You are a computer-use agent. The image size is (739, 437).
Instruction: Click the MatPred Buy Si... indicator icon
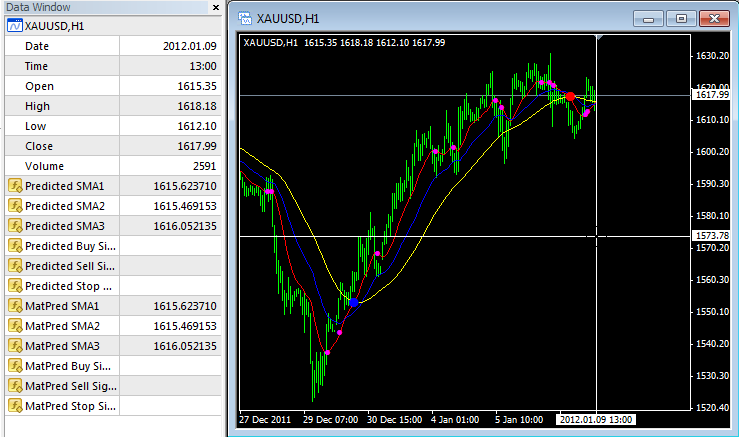click(x=15, y=366)
